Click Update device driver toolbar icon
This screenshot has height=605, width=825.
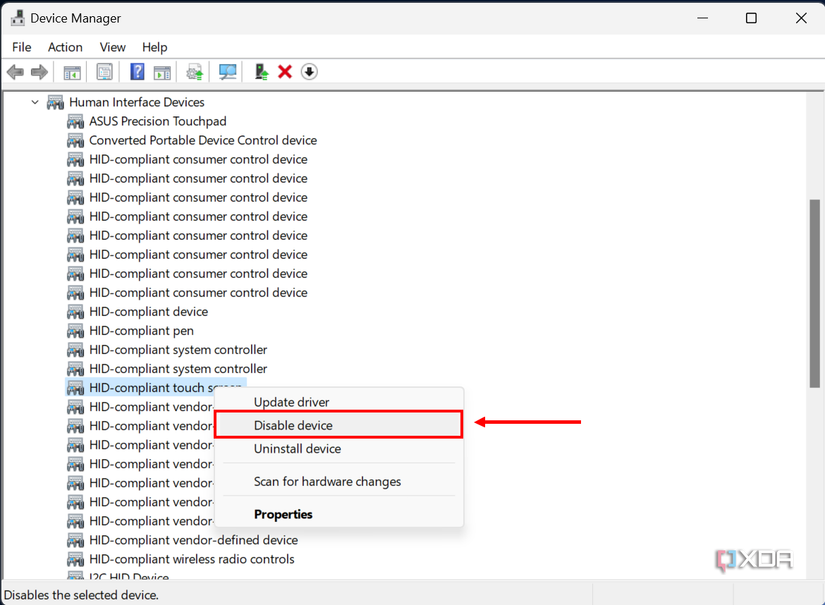(x=195, y=72)
